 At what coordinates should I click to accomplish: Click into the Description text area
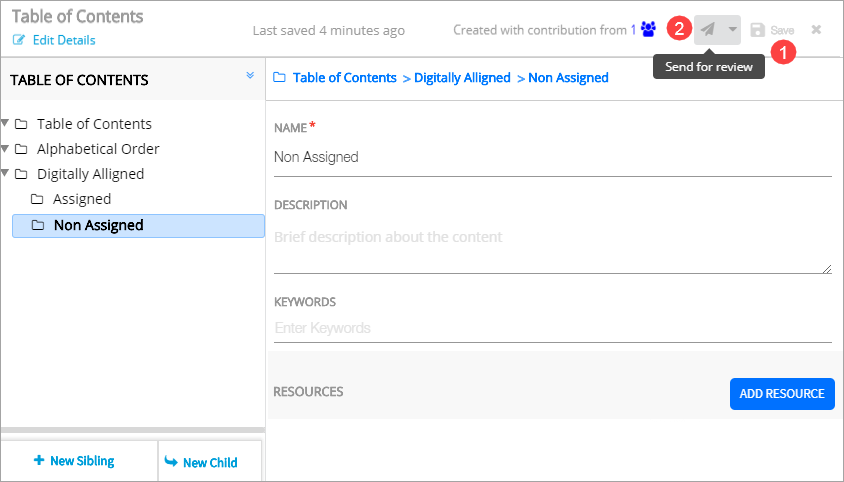(x=552, y=248)
